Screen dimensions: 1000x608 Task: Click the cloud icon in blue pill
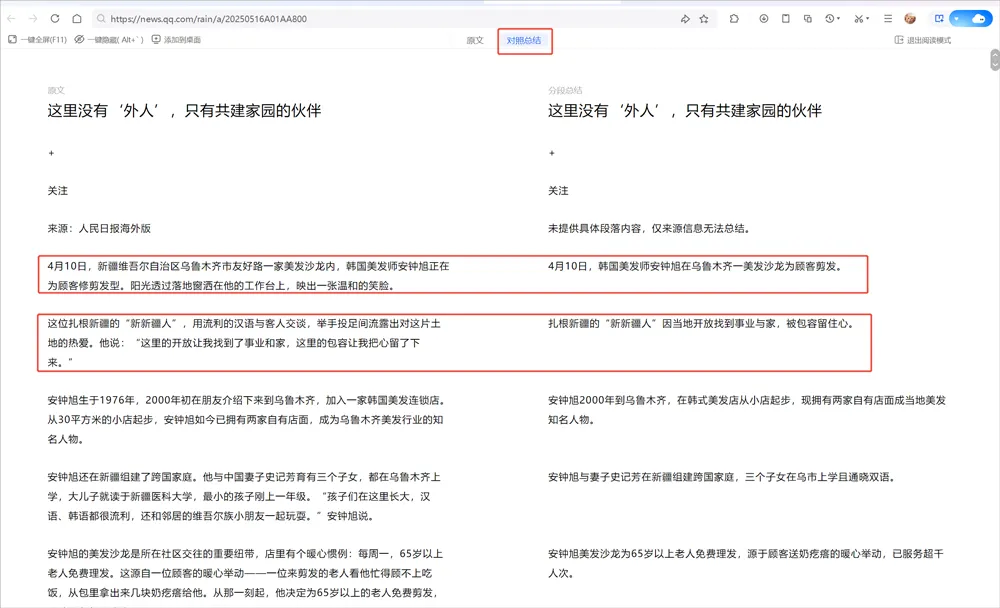pyautogui.click(x=979, y=19)
